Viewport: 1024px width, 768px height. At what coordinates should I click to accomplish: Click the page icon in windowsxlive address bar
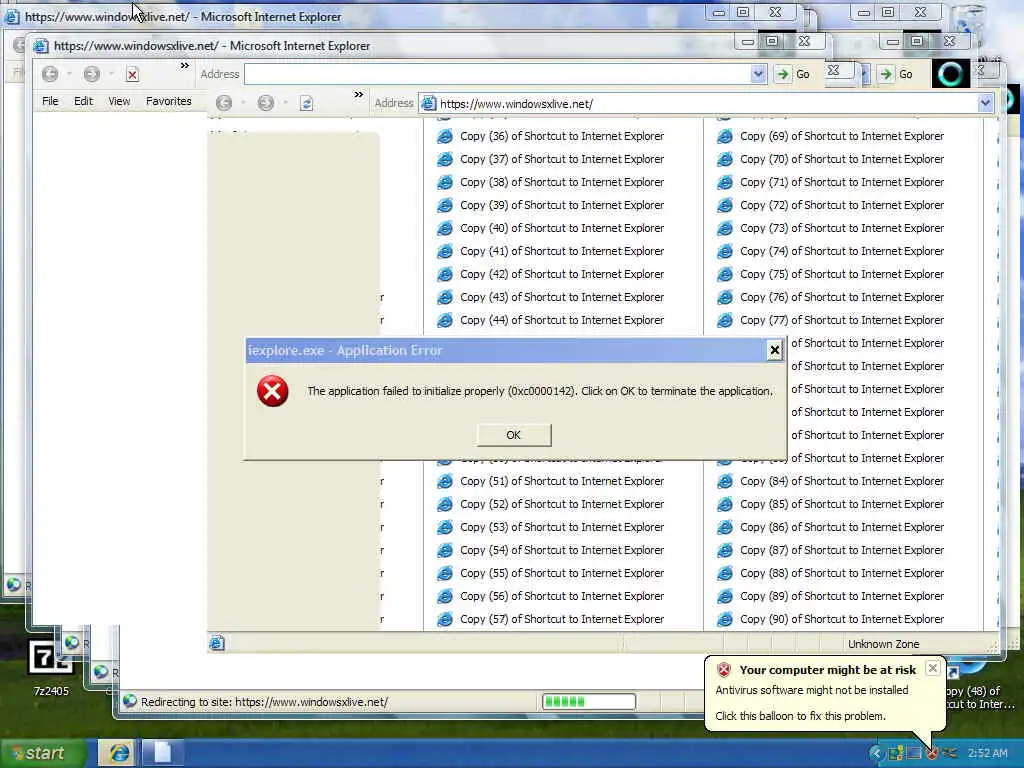point(429,103)
